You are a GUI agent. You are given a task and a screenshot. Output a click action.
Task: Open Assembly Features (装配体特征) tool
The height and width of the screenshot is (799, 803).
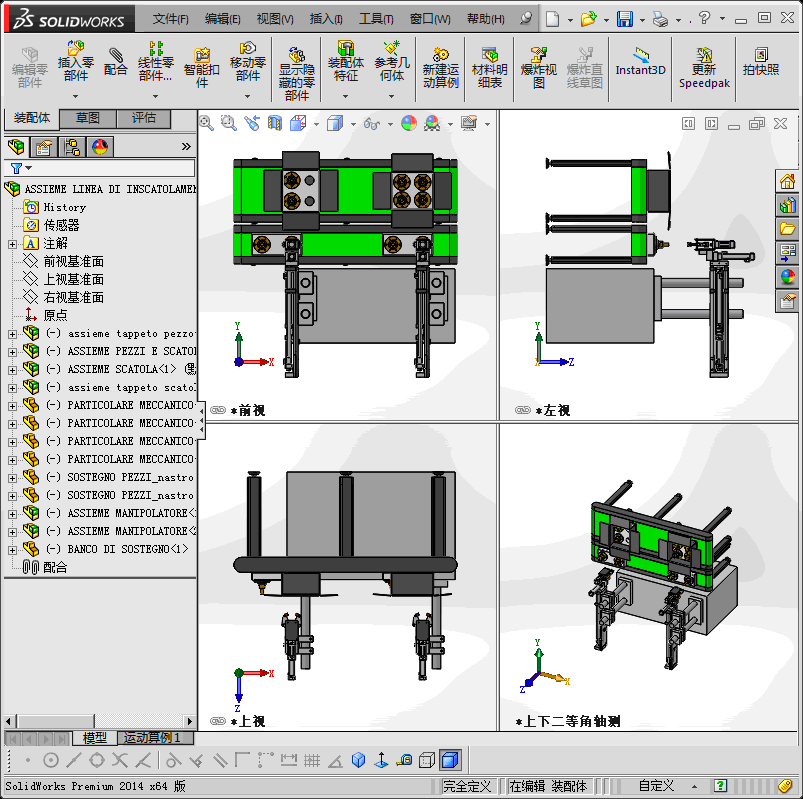(346, 61)
